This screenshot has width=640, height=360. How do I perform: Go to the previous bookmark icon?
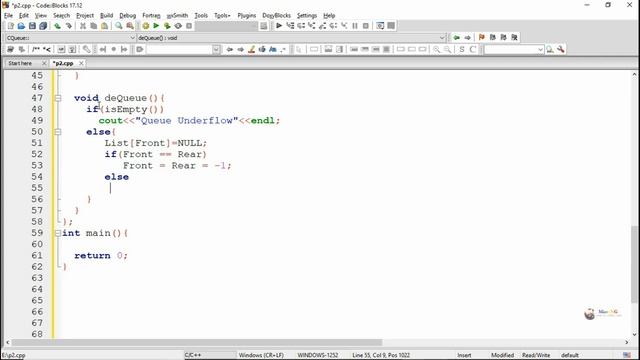(493, 38)
